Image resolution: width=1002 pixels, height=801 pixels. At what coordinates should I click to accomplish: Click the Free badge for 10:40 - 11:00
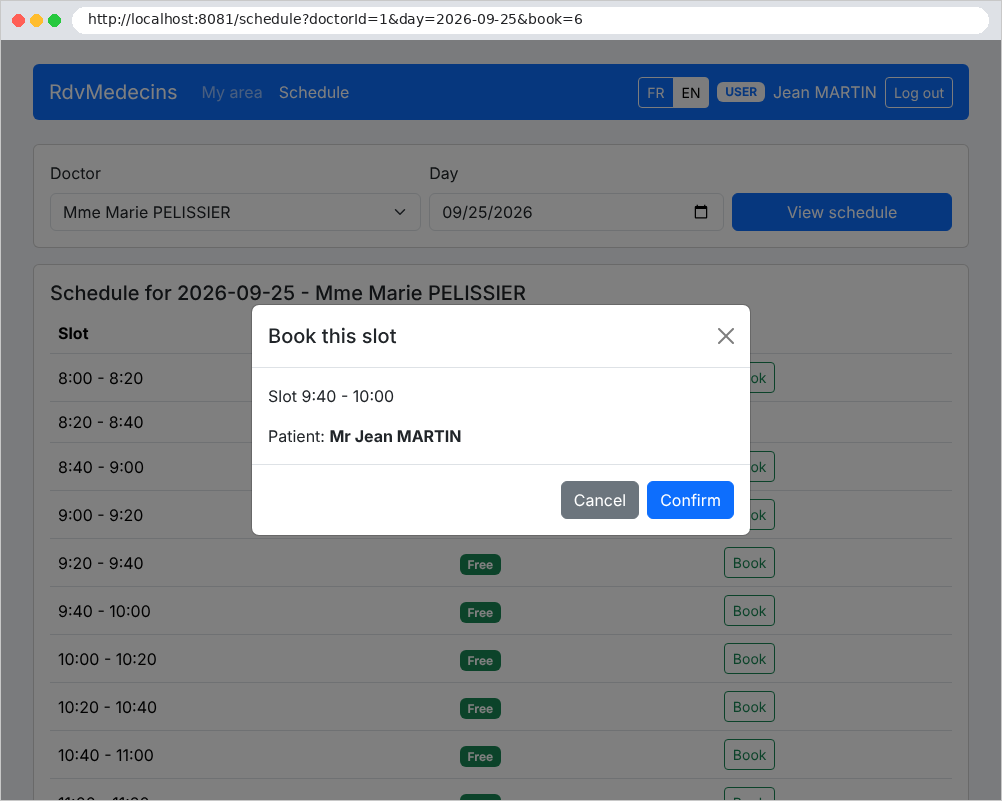(480, 756)
